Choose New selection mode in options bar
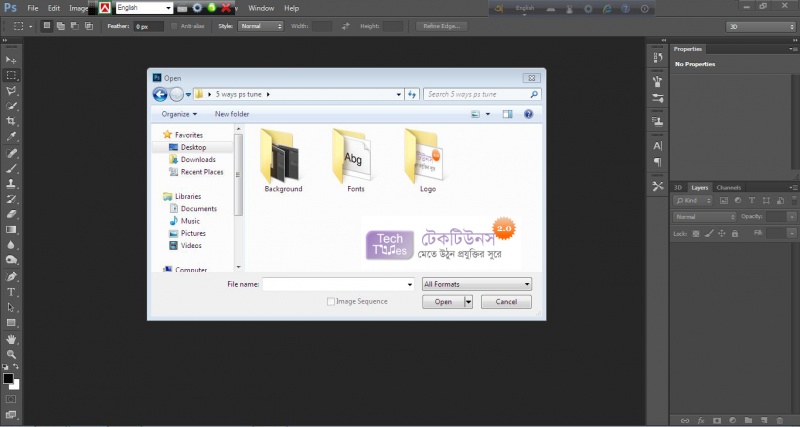Image resolution: width=800 pixels, height=427 pixels. pyautogui.click(x=47, y=26)
